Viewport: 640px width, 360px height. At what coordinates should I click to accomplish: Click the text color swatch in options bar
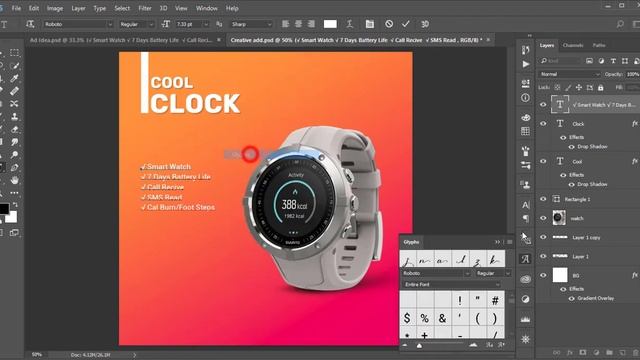pyautogui.click(x=330, y=24)
